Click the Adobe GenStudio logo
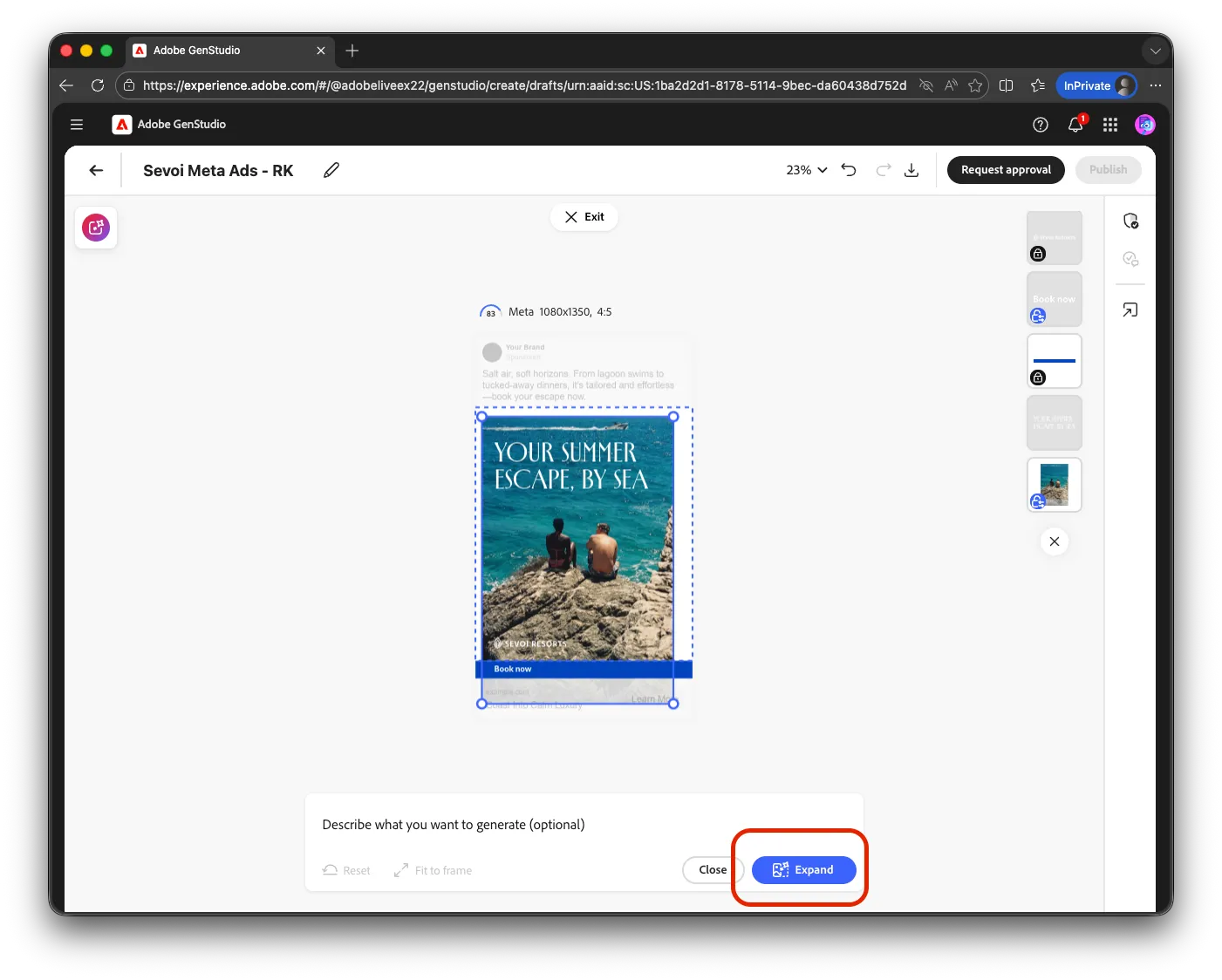 pyautogui.click(x=122, y=125)
